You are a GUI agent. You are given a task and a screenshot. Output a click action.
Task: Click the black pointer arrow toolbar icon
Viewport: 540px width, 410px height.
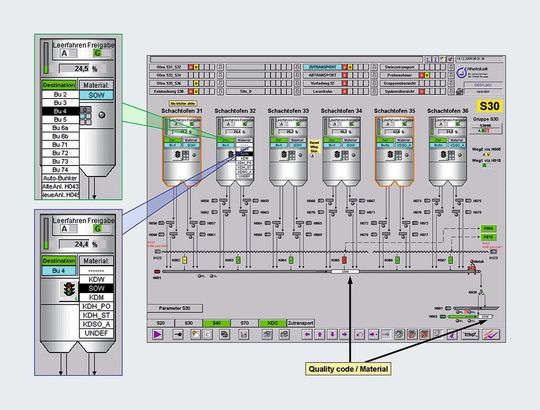pos(178,334)
